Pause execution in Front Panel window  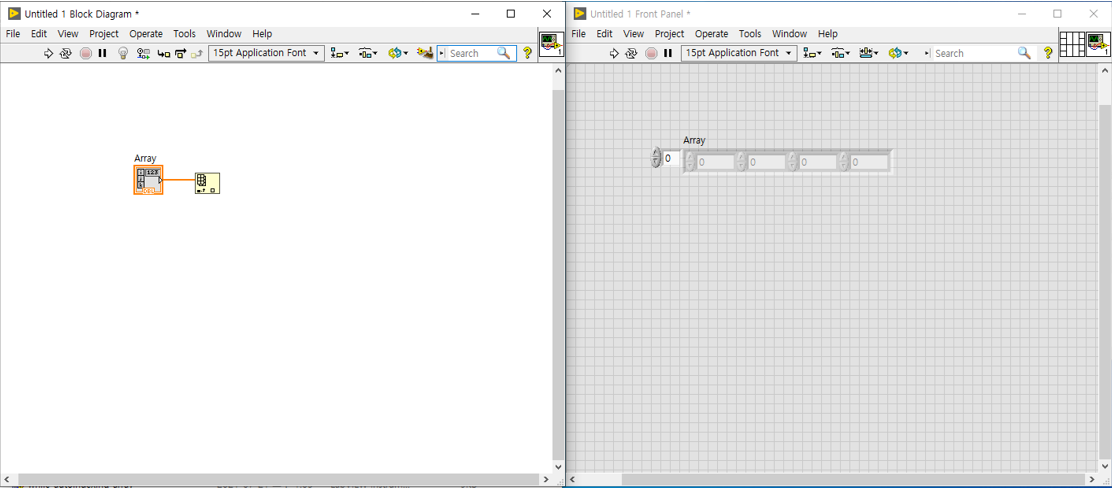point(667,53)
